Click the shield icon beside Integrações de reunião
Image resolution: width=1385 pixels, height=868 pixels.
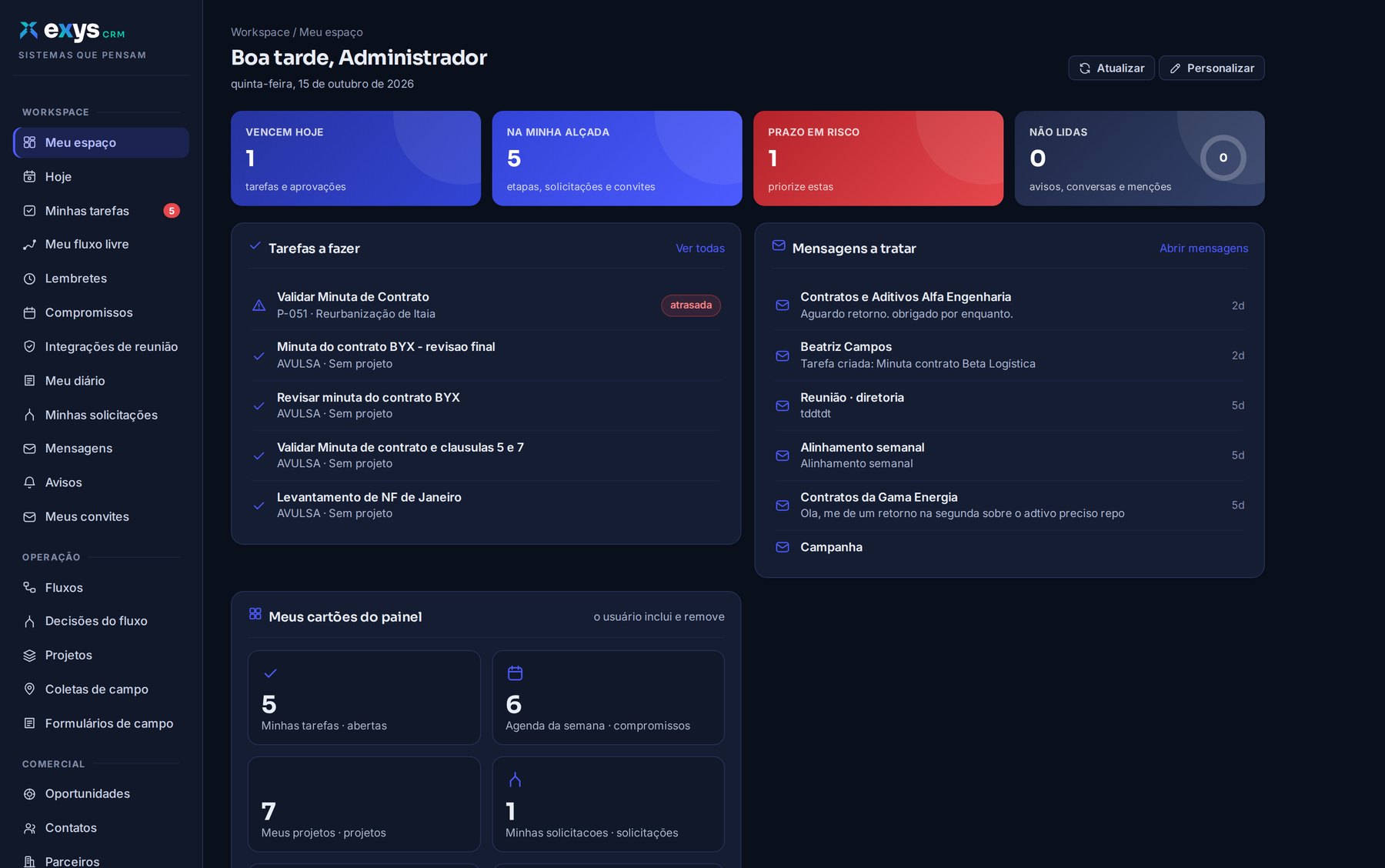pyautogui.click(x=29, y=347)
